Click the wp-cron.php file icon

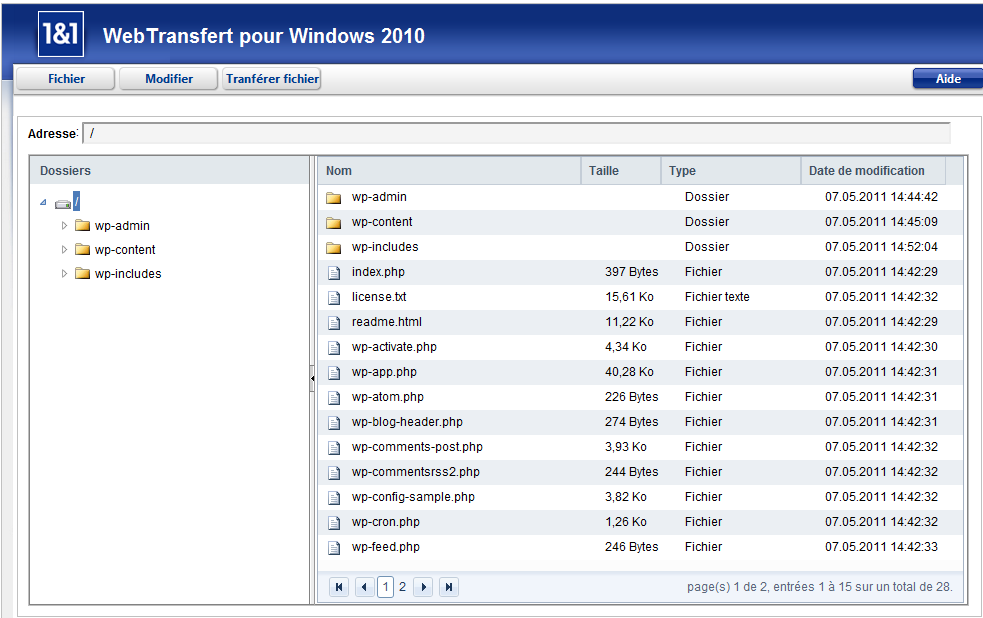tap(334, 522)
